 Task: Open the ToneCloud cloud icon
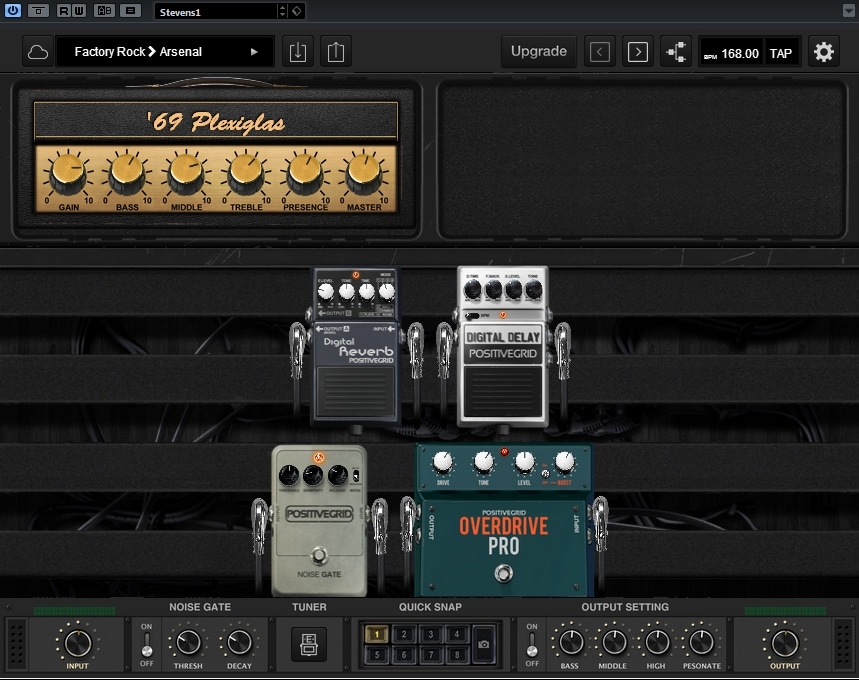(x=38, y=52)
